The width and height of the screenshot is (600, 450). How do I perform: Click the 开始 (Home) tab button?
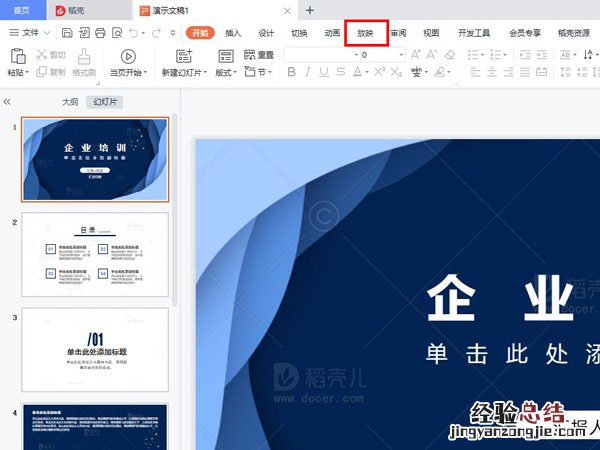[x=200, y=33]
